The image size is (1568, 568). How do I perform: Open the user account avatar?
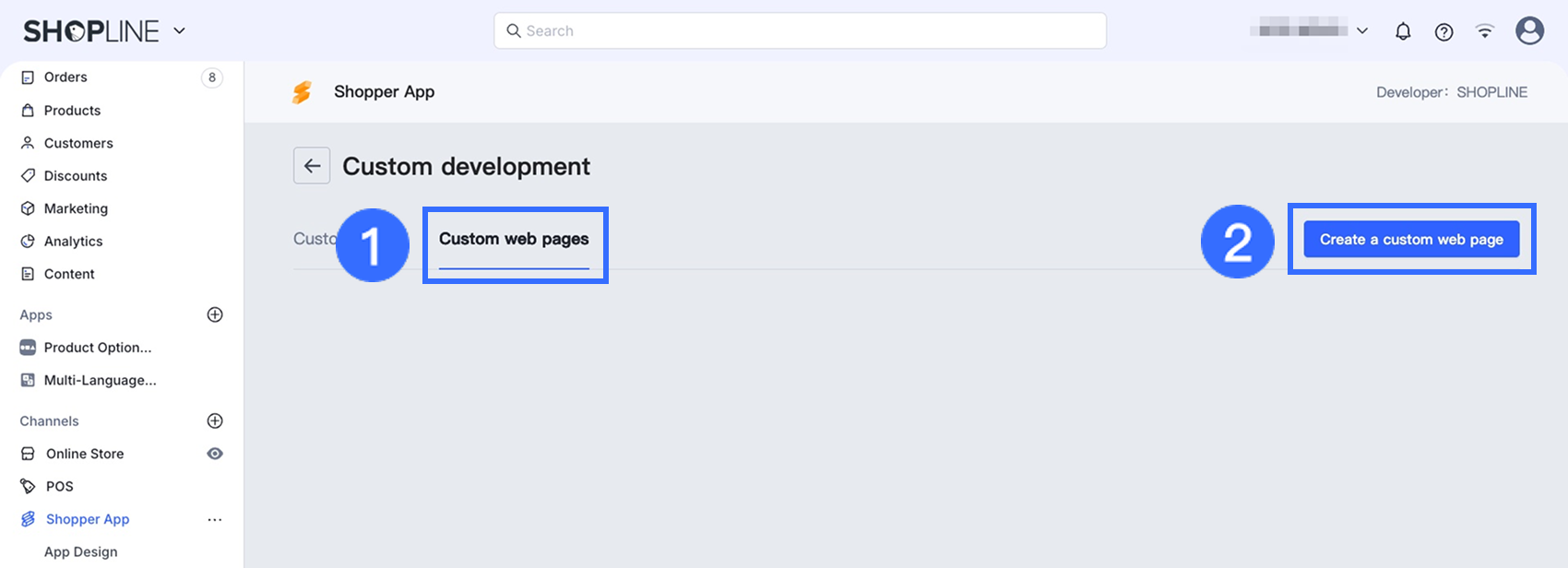pyautogui.click(x=1529, y=31)
